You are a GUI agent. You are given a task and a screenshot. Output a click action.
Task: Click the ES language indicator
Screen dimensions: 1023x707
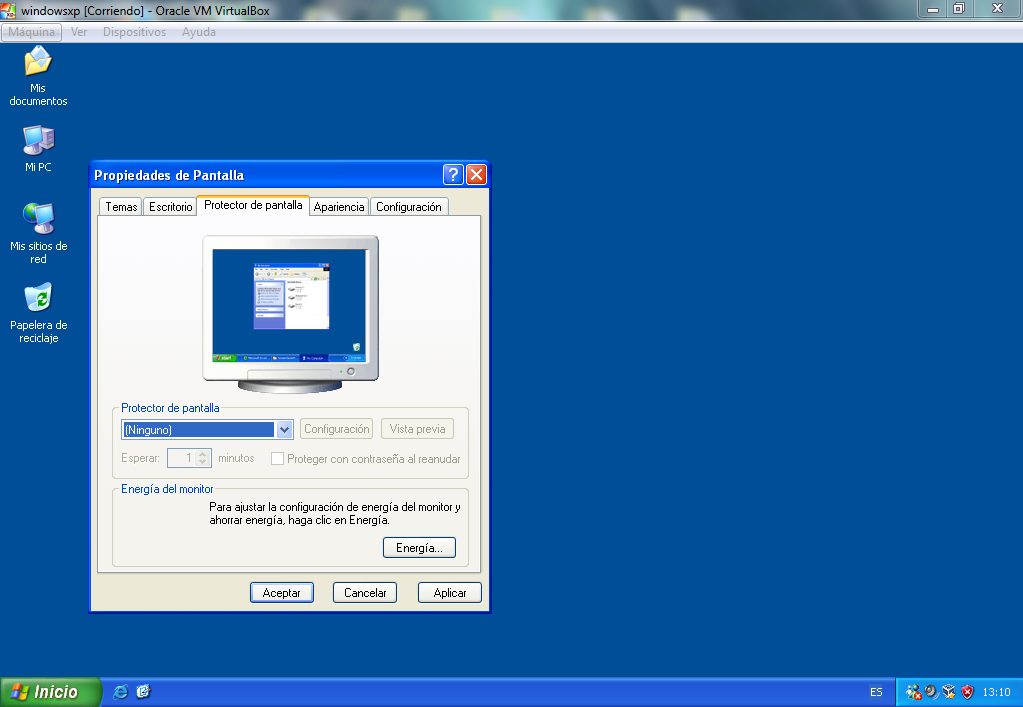[x=876, y=692]
